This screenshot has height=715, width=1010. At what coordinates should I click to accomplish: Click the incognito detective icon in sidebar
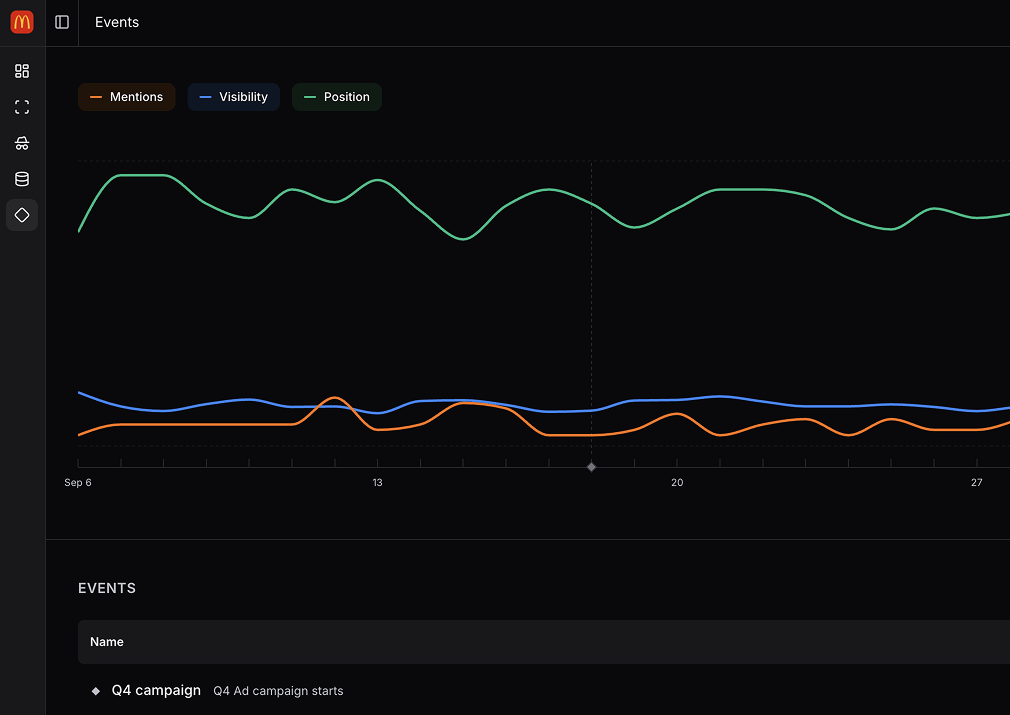point(21,143)
